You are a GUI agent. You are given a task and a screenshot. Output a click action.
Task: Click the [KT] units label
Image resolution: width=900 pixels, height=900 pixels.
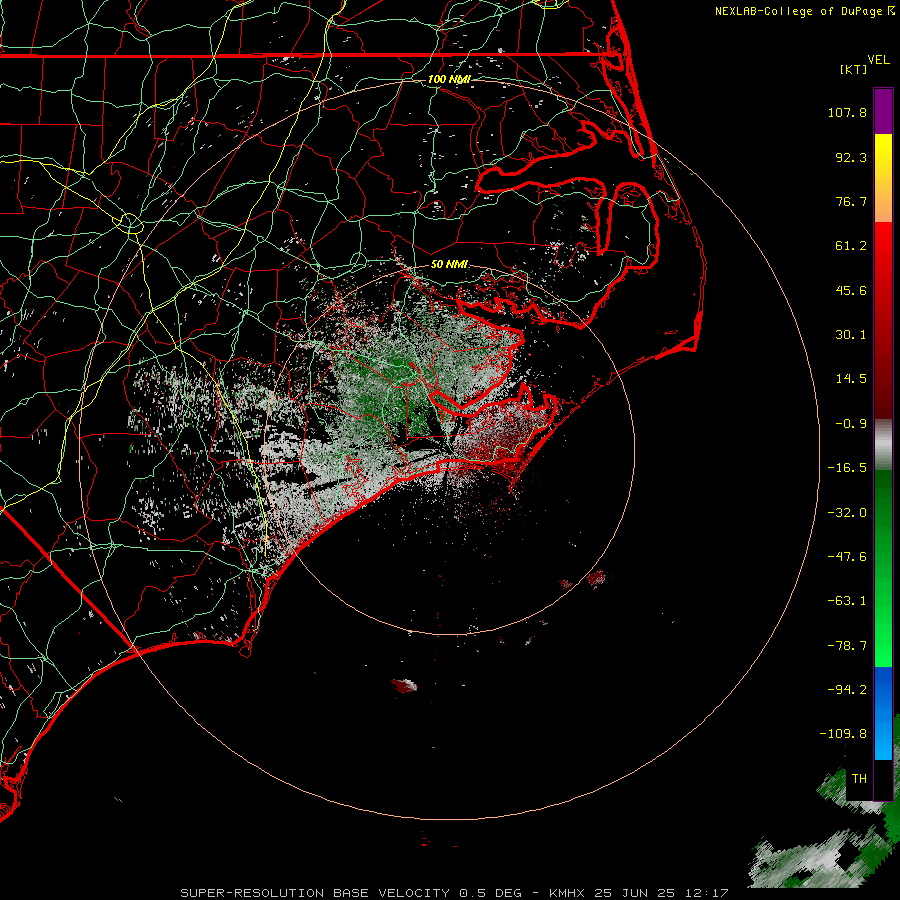pos(854,69)
